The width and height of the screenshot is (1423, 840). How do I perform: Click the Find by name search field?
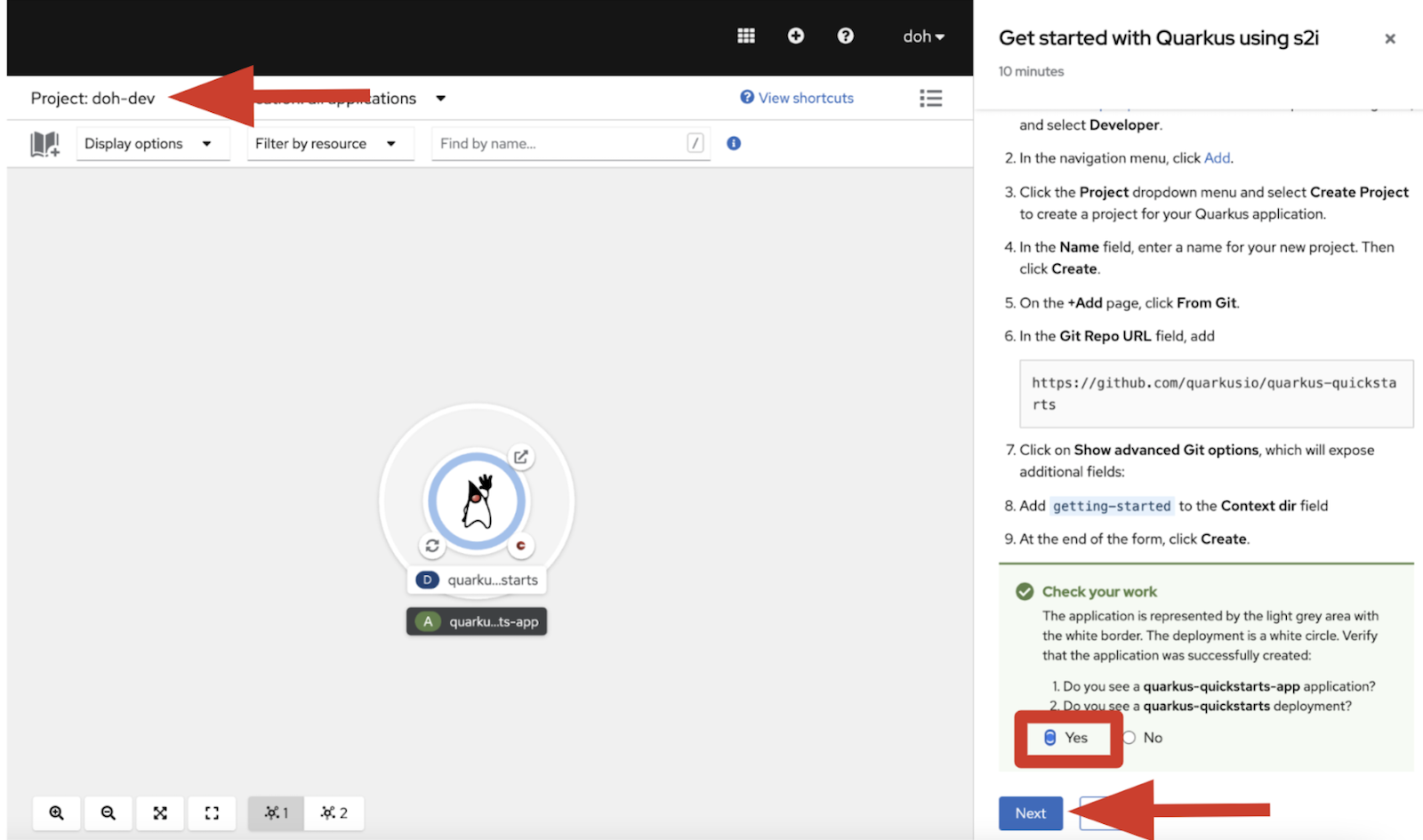coord(560,144)
